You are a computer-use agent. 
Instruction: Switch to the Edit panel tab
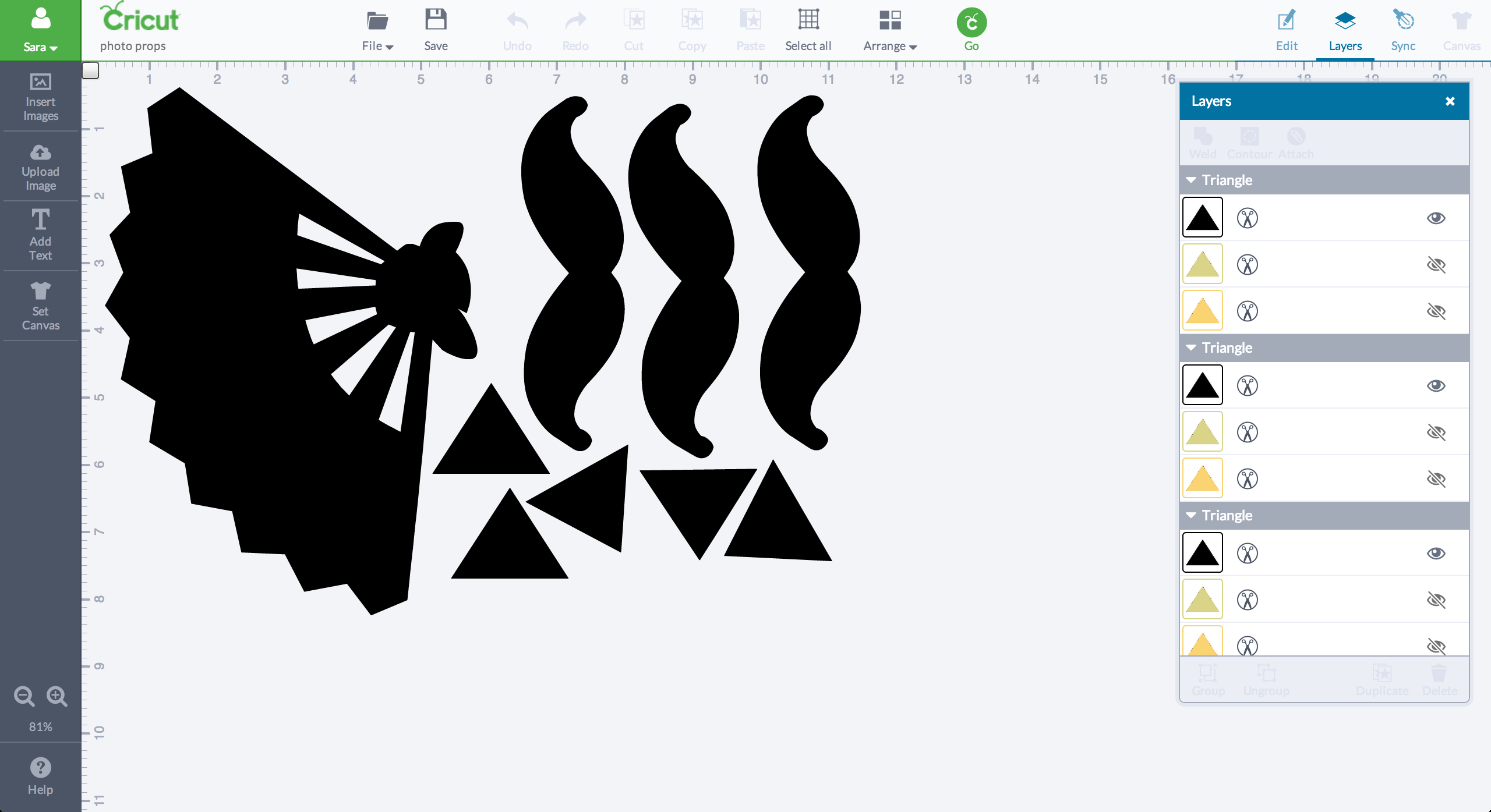pos(1286,30)
